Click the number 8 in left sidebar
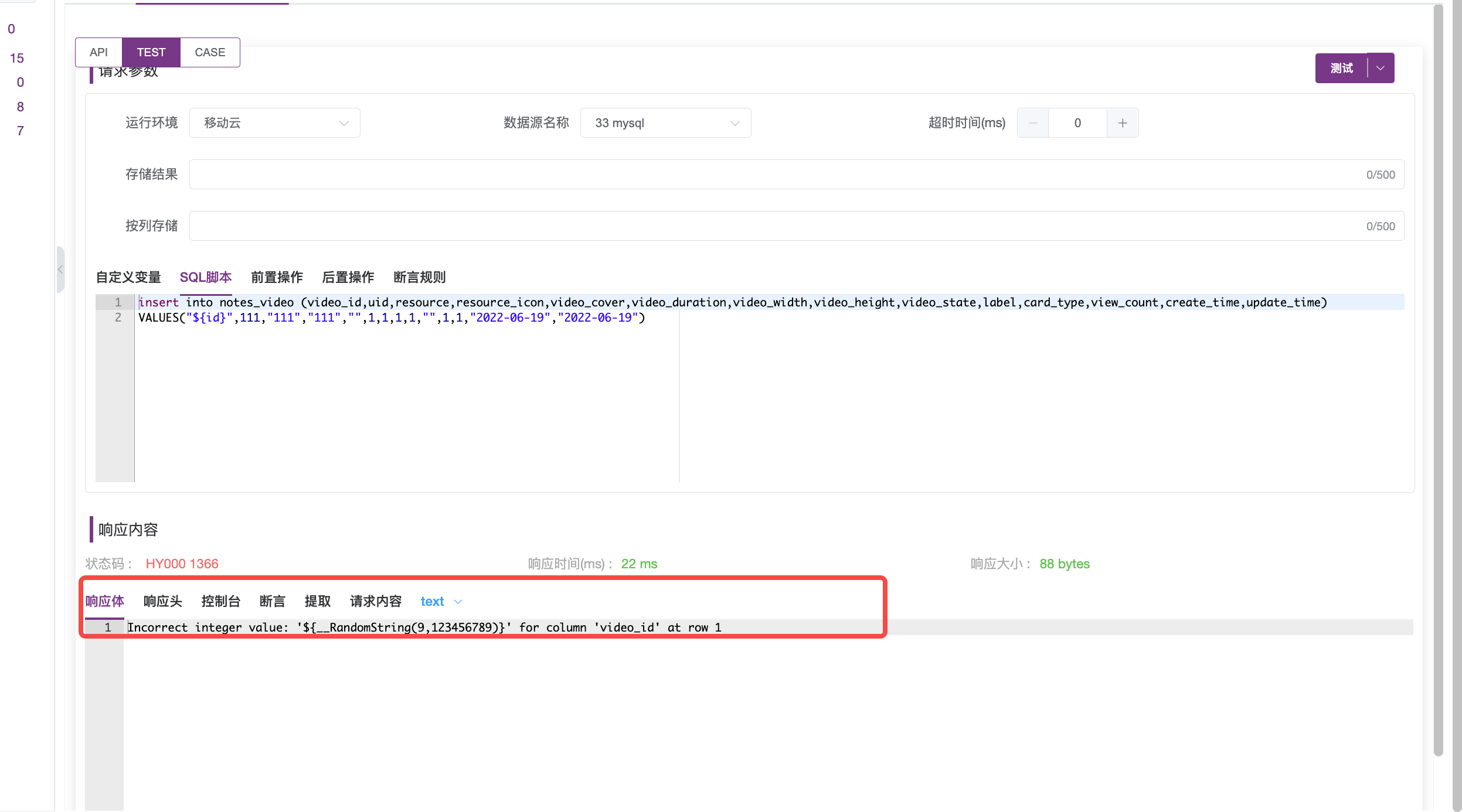 (x=21, y=107)
